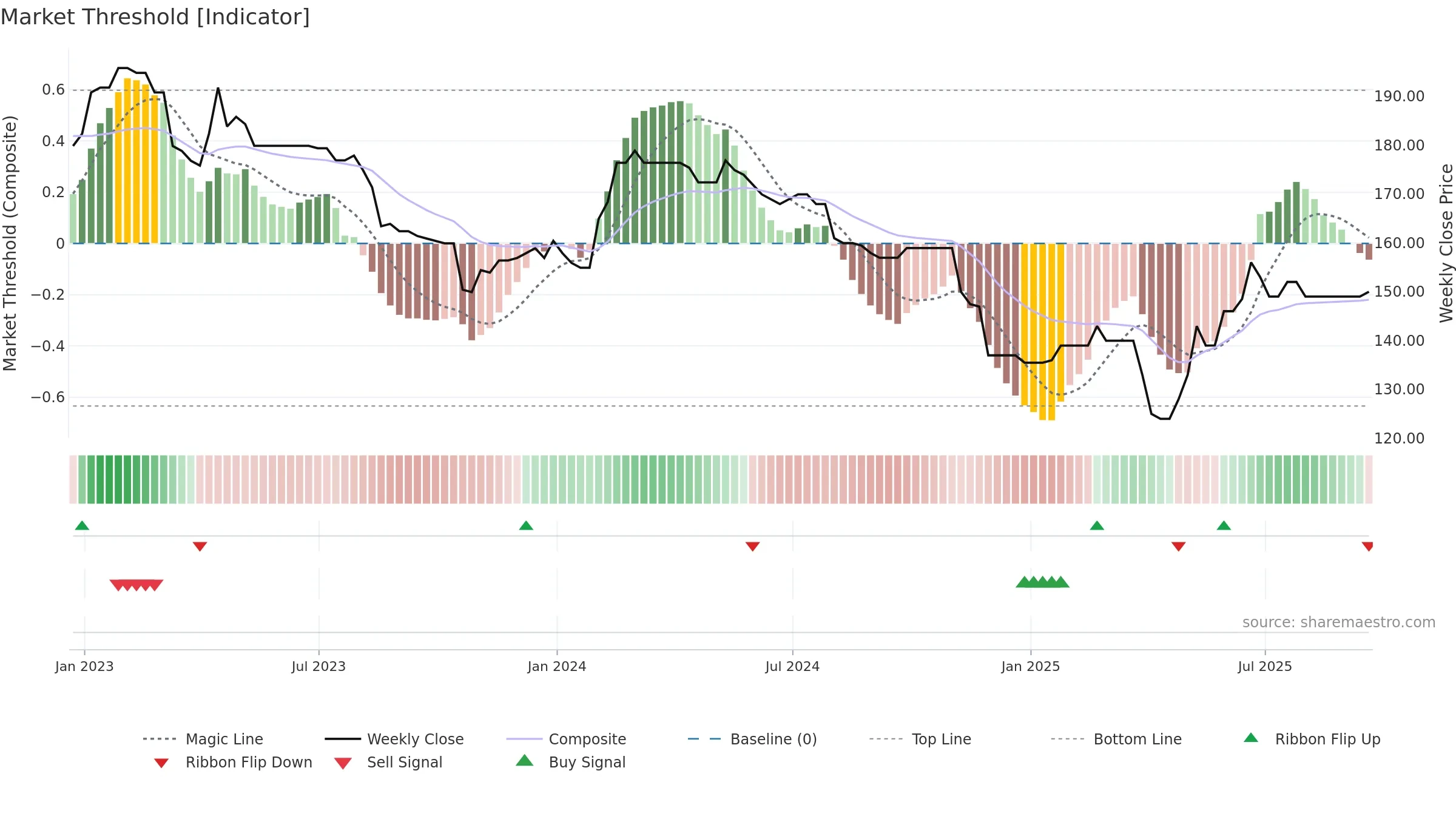
Task: Click the −0.2 tick on left axis
Action: tap(48, 295)
